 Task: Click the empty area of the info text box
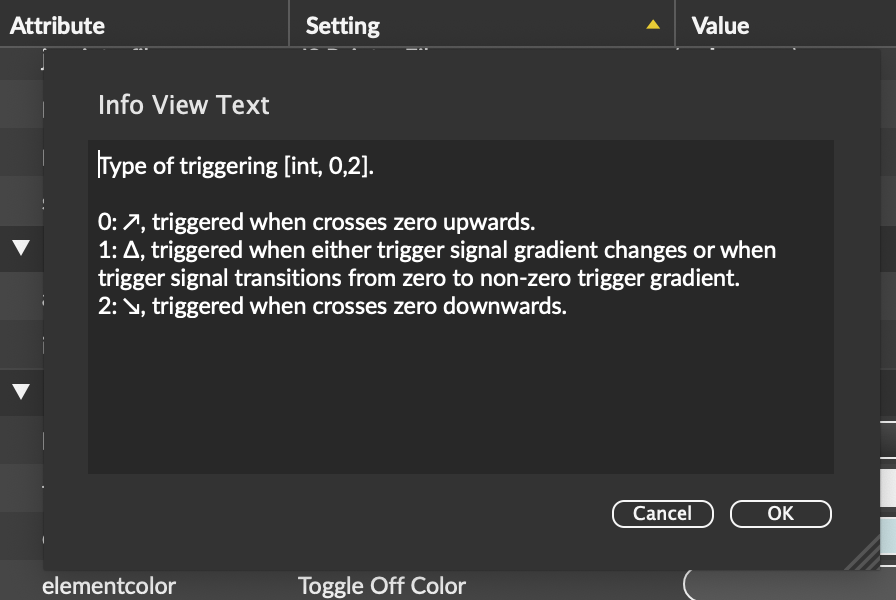460,400
